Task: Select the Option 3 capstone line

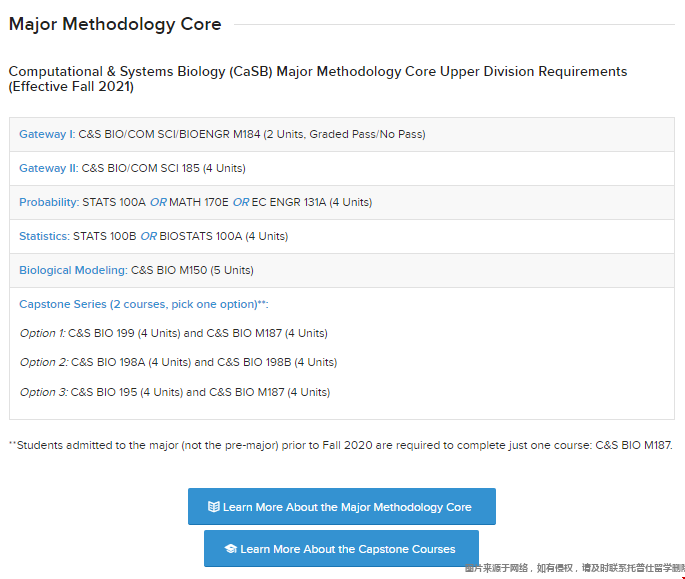Action: point(174,392)
